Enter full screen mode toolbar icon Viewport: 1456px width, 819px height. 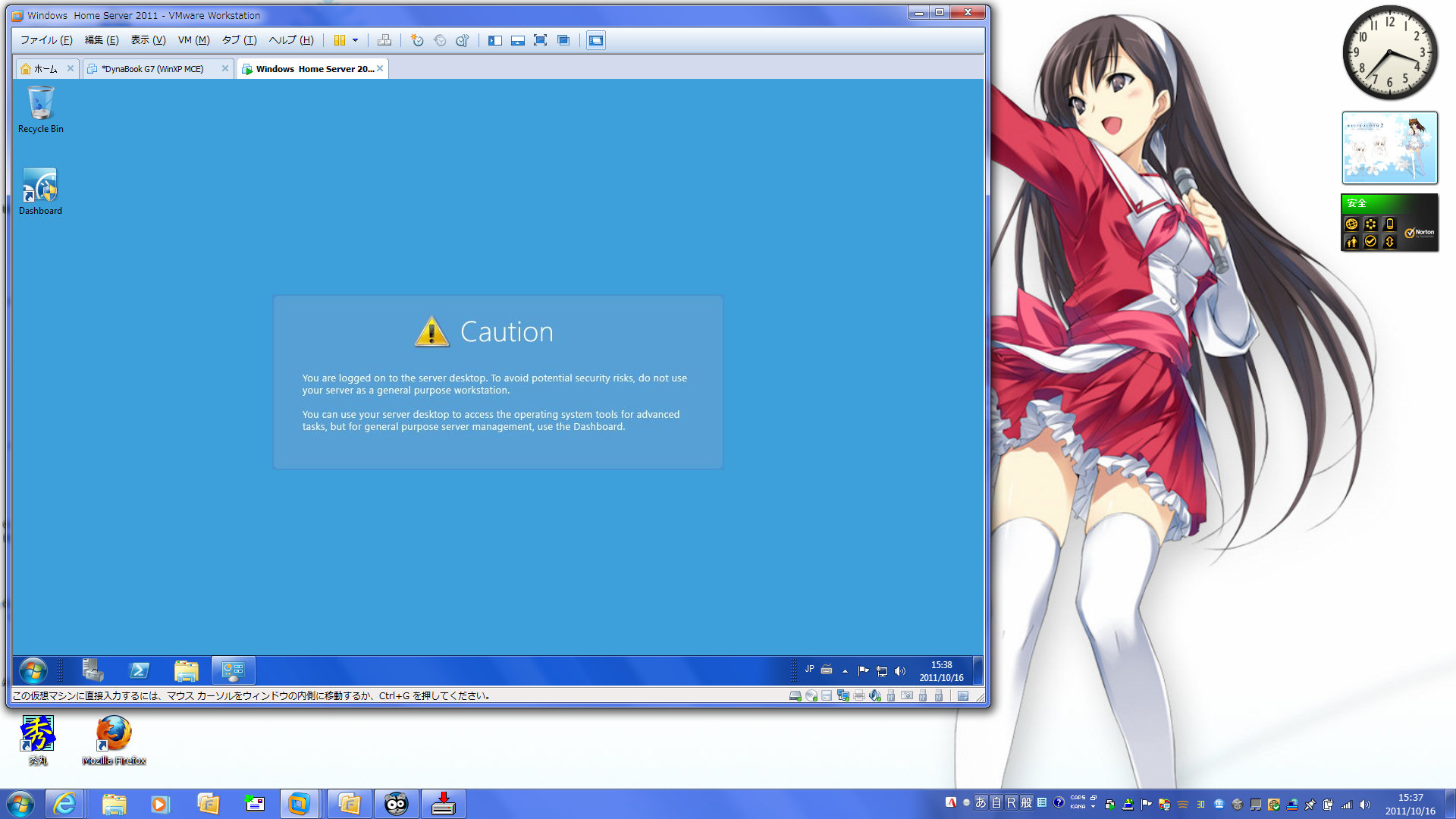(540, 40)
